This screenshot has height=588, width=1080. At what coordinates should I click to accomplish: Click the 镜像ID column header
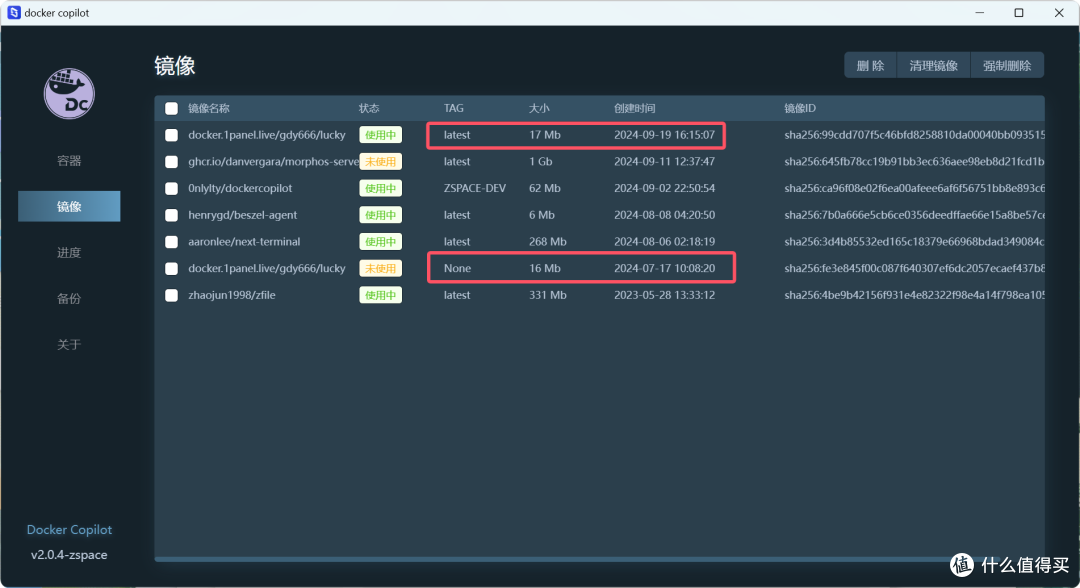point(800,108)
